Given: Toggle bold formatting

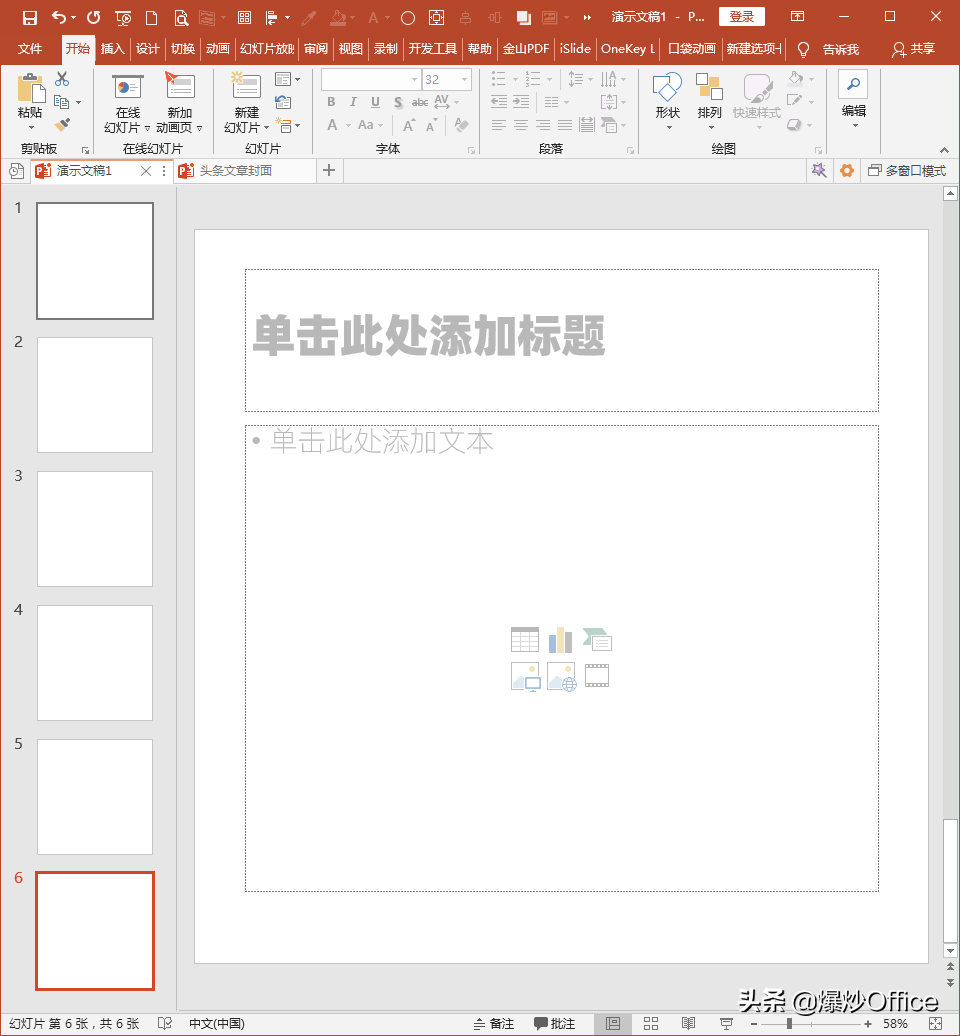Looking at the screenshot, I should 331,102.
